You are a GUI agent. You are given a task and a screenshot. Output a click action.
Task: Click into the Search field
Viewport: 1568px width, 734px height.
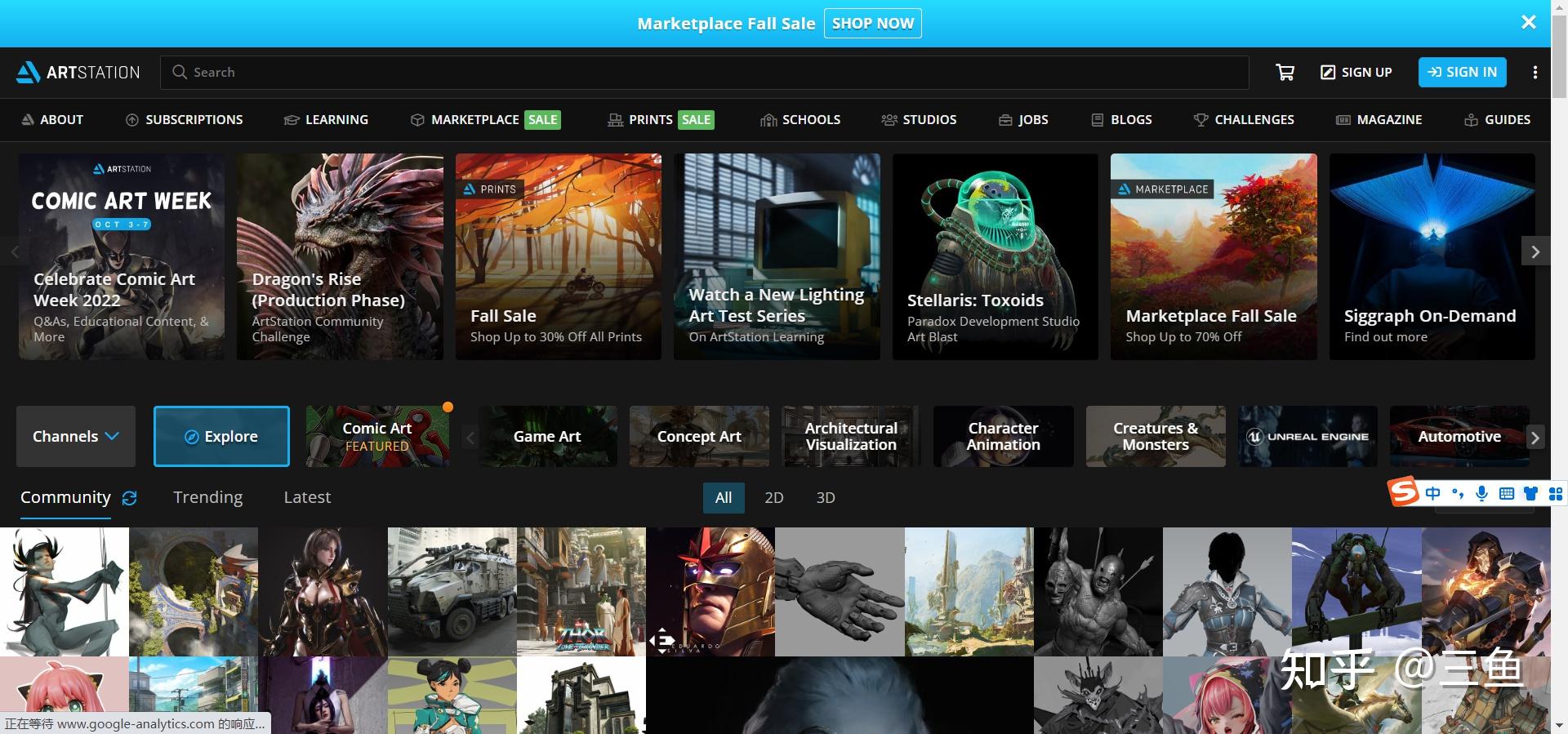(705, 72)
